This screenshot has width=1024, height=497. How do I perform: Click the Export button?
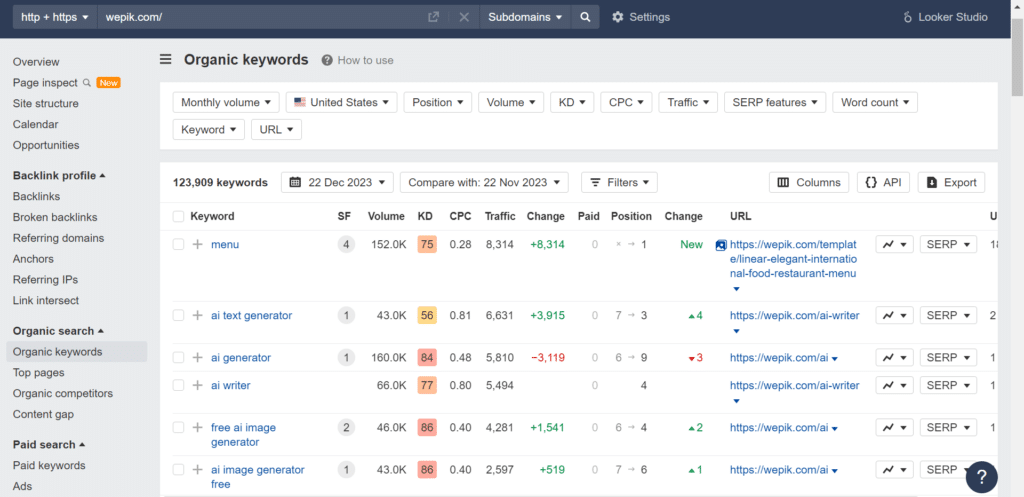click(951, 182)
